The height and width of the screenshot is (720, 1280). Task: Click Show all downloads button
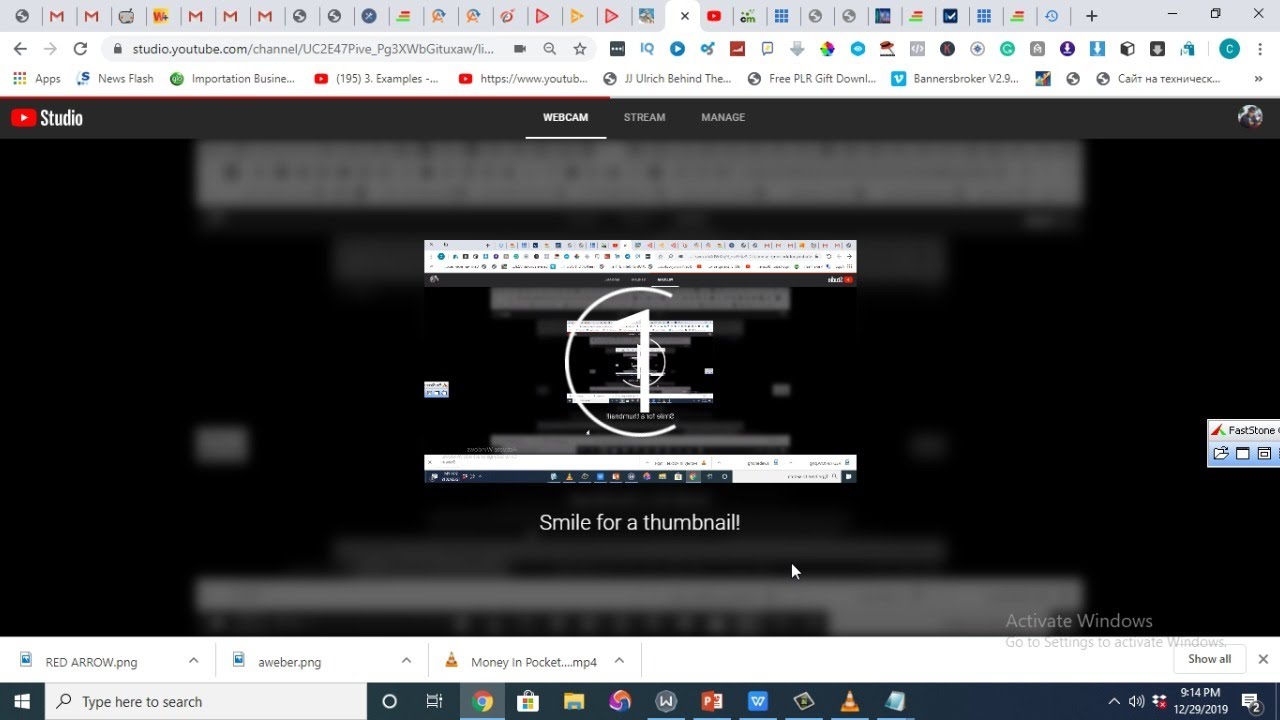point(1209,659)
